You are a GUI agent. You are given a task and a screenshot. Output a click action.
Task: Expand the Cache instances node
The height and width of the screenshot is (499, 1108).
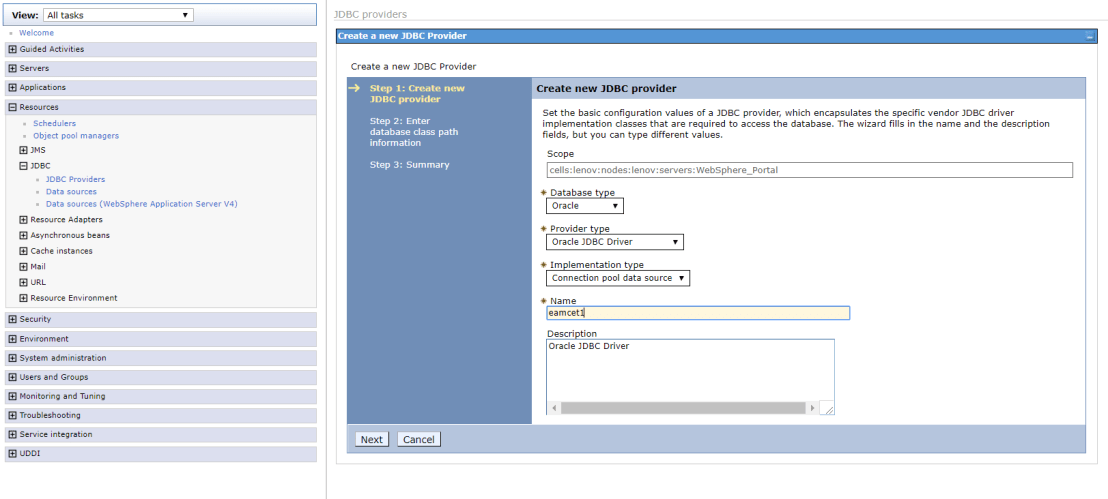(24, 251)
